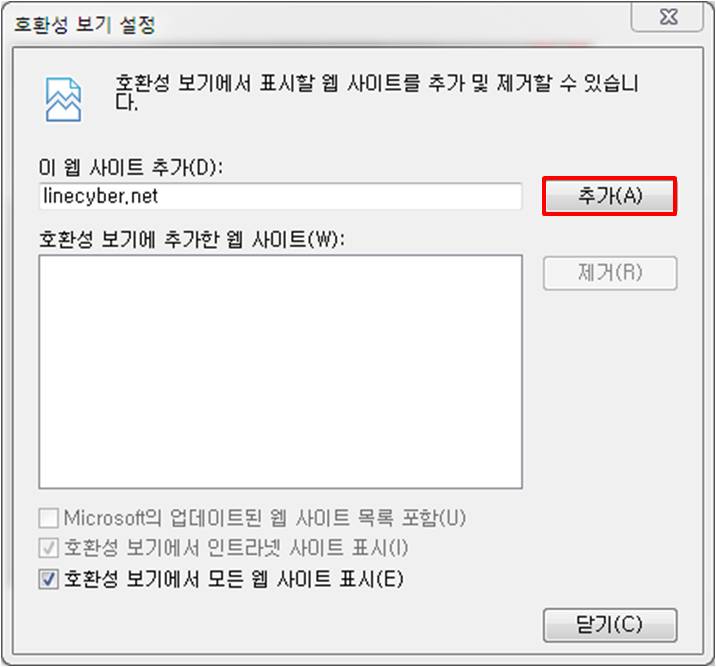Click the 호환성 보기에 추가한 웹 사이트(W) label
This screenshot has height=667, width=716.
click(x=192, y=239)
